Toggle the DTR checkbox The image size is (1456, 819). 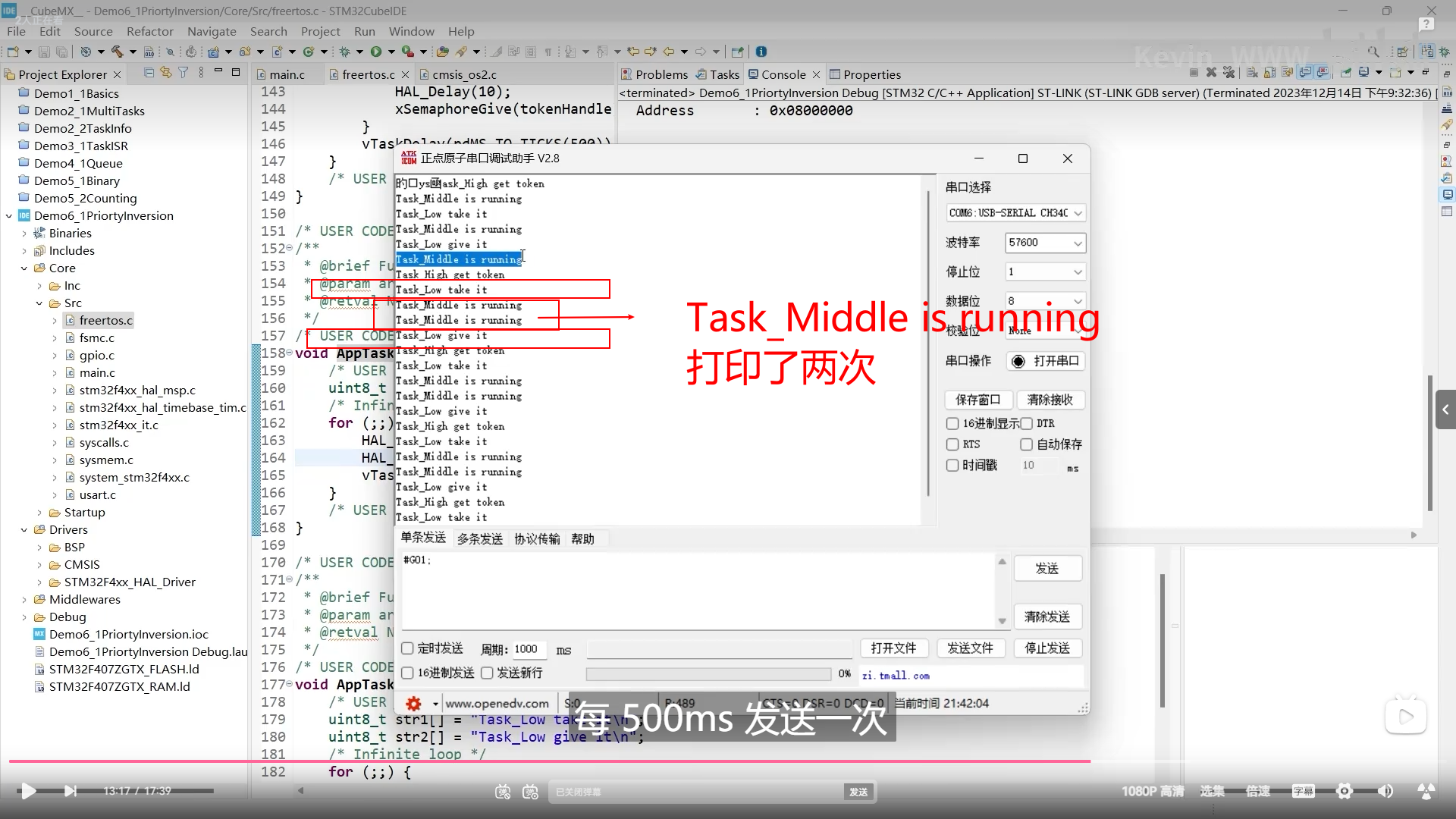coord(1026,423)
